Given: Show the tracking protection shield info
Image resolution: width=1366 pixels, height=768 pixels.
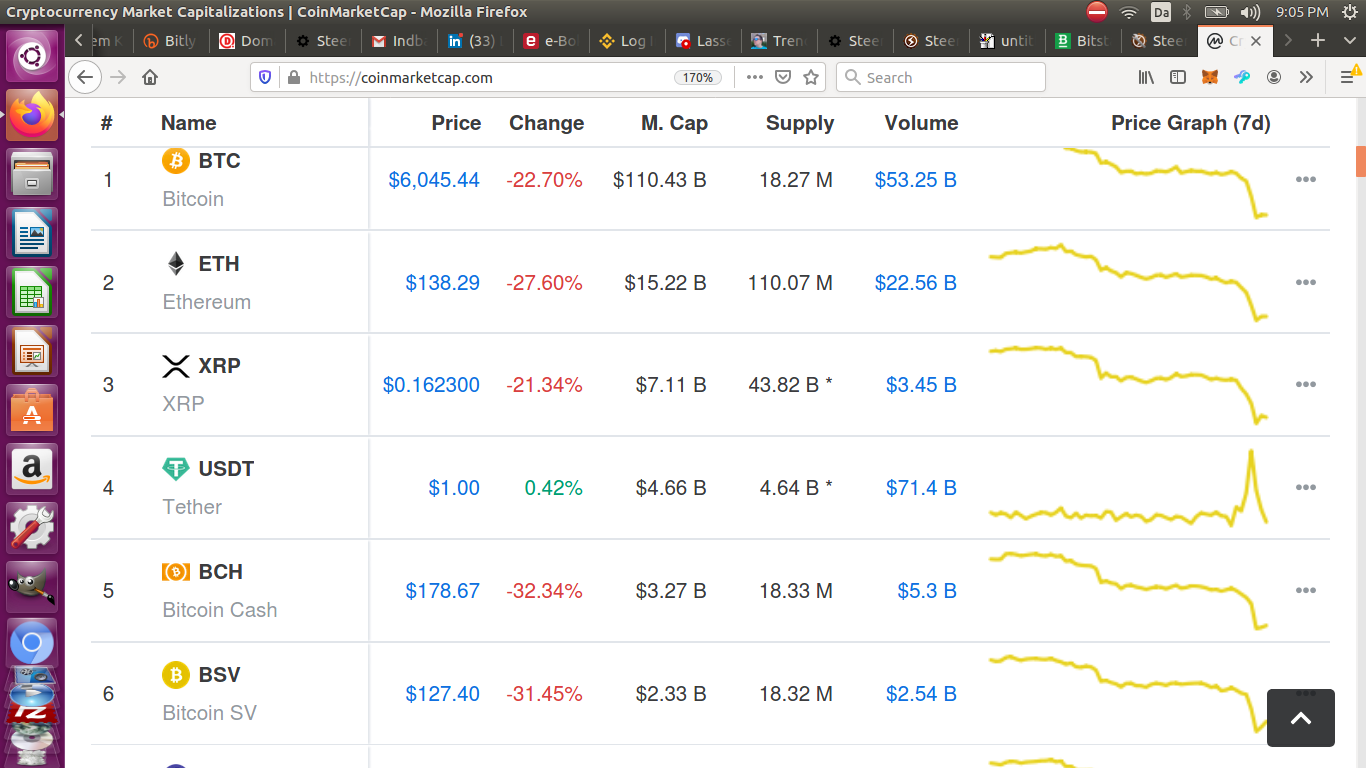Looking at the screenshot, I should click(x=265, y=77).
